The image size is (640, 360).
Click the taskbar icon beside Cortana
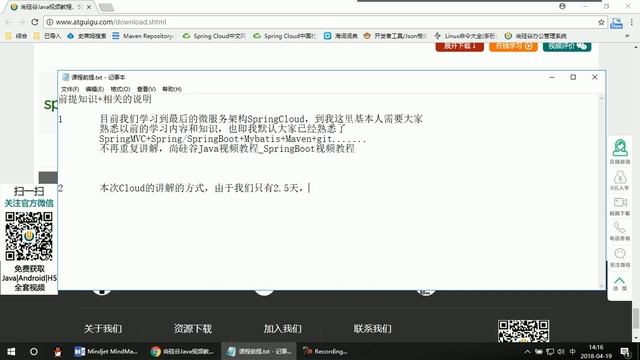click(58, 351)
